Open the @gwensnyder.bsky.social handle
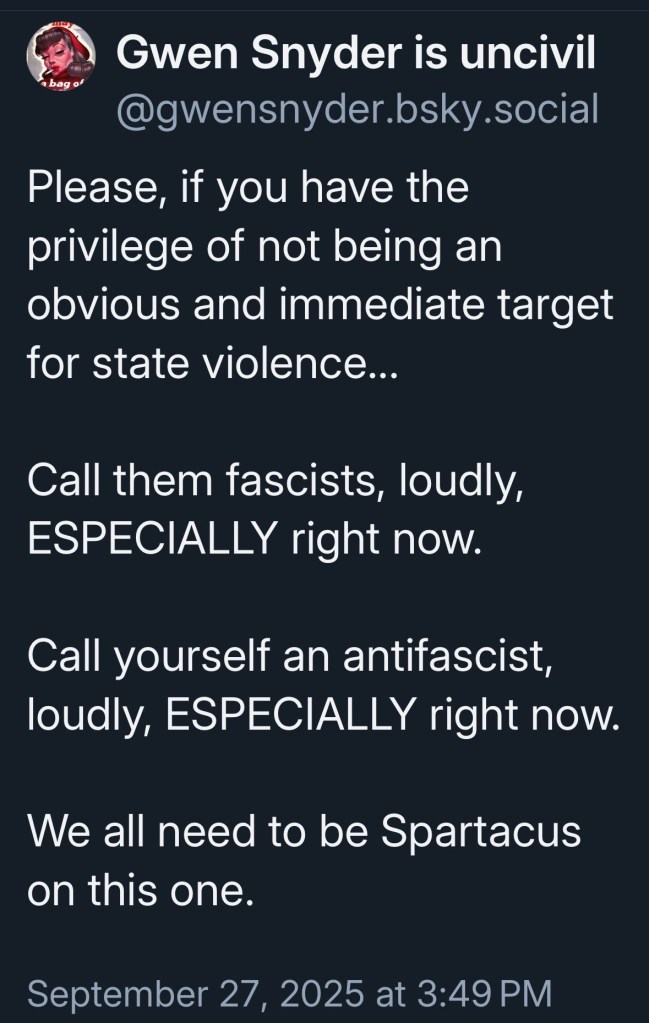The image size is (649, 1023). click(x=357, y=108)
